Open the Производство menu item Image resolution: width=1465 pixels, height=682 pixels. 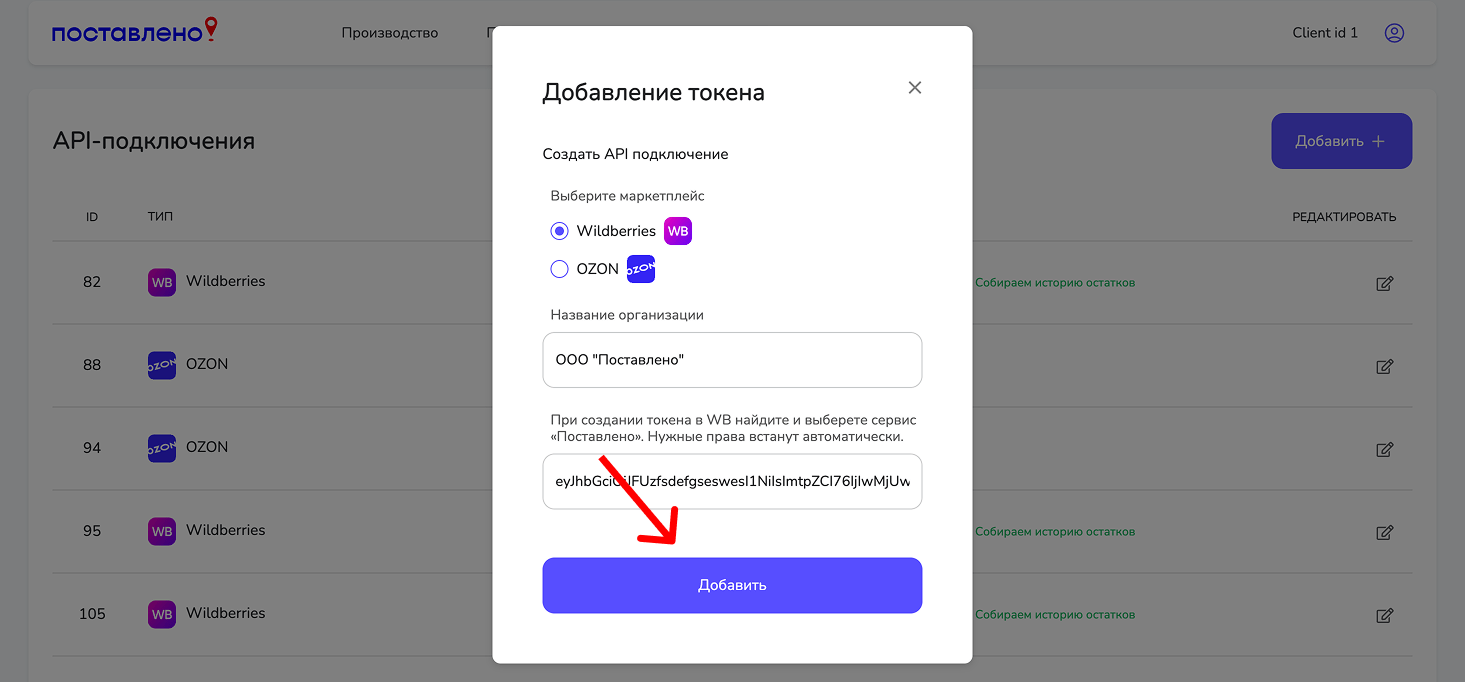coord(389,33)
